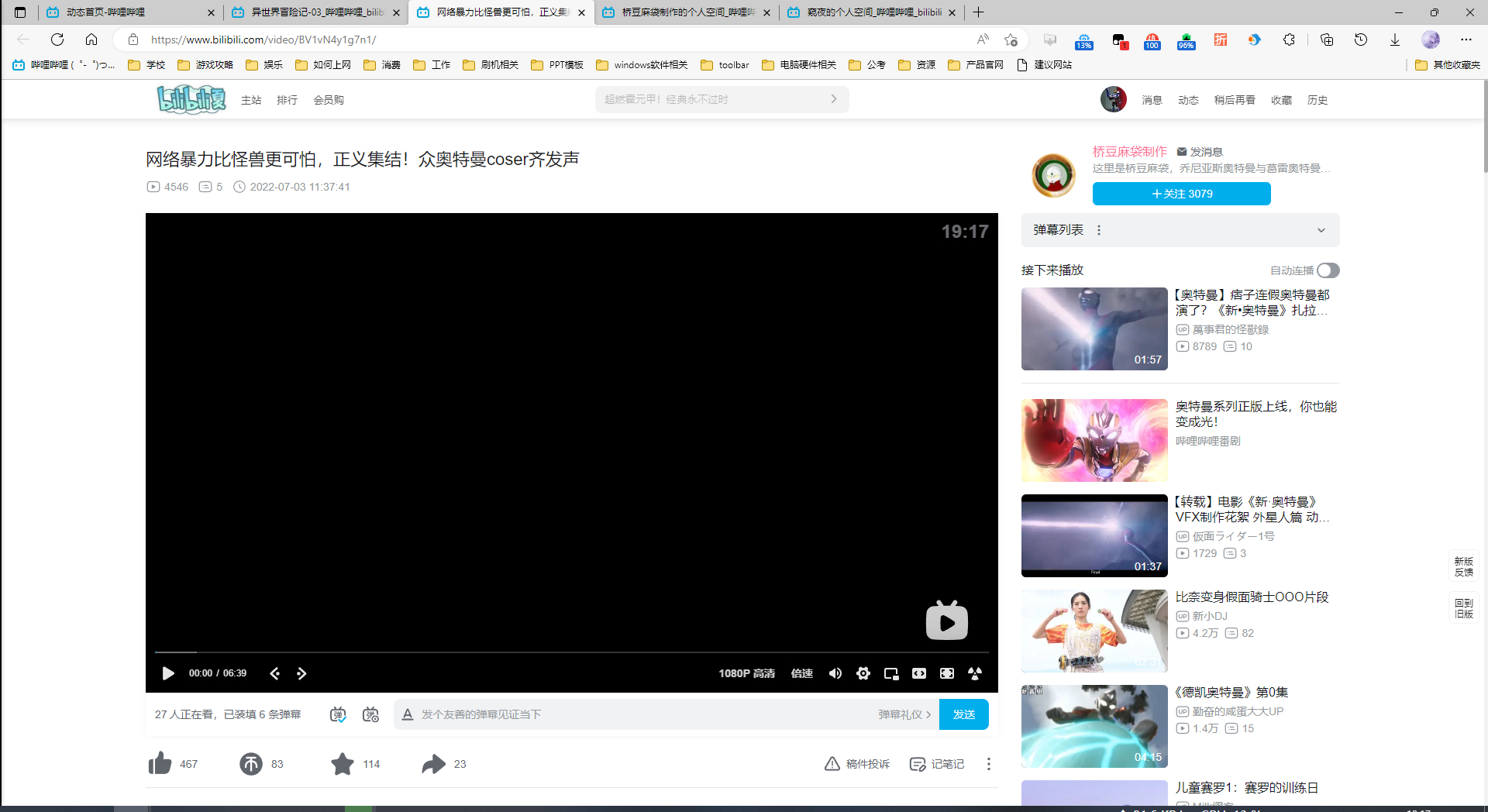Open the player settings gear

point(863,673)
